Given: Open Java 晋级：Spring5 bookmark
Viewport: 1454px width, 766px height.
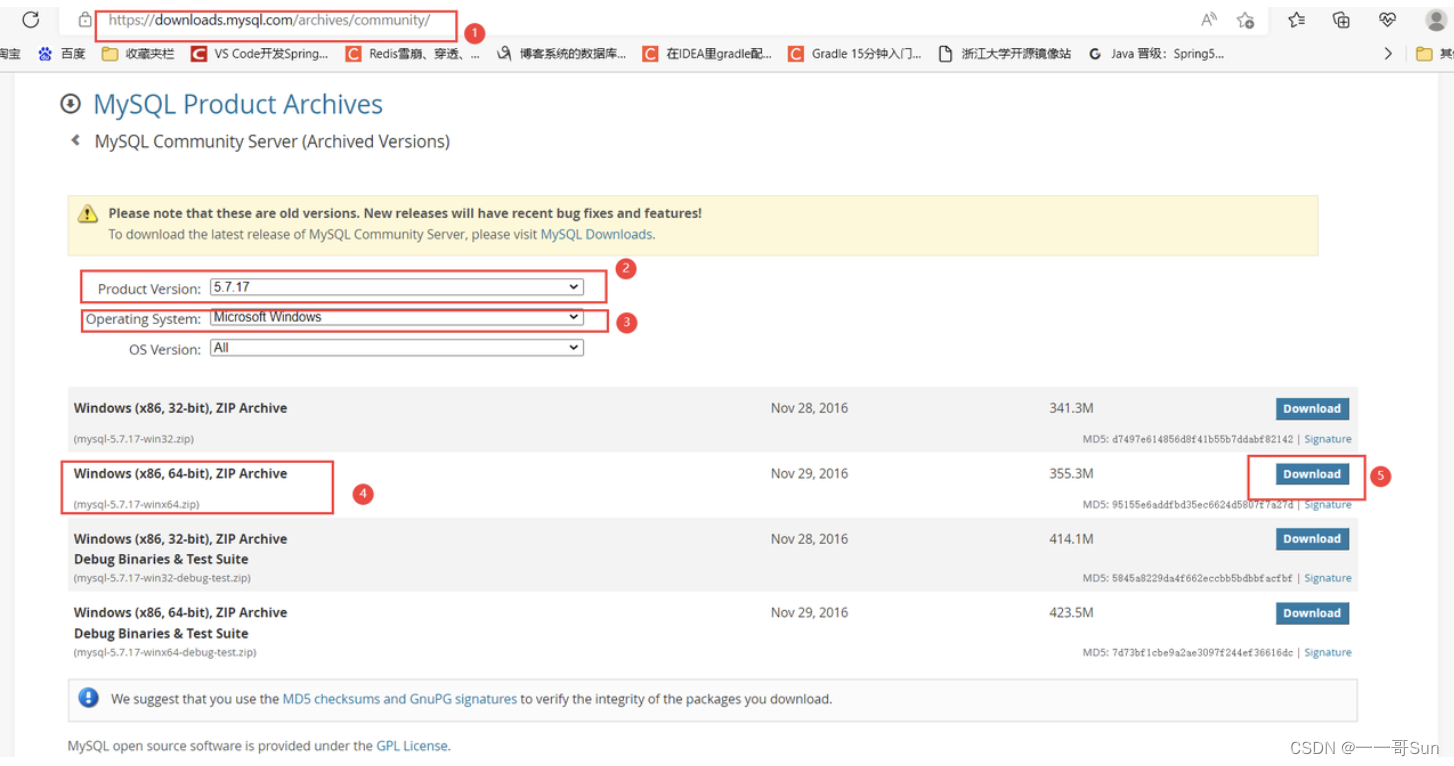Looking at the screenshot, I should (x=1156, y=54).
